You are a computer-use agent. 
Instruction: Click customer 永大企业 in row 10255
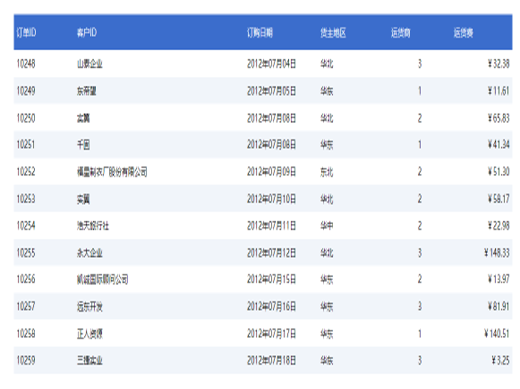coord(90,253)
